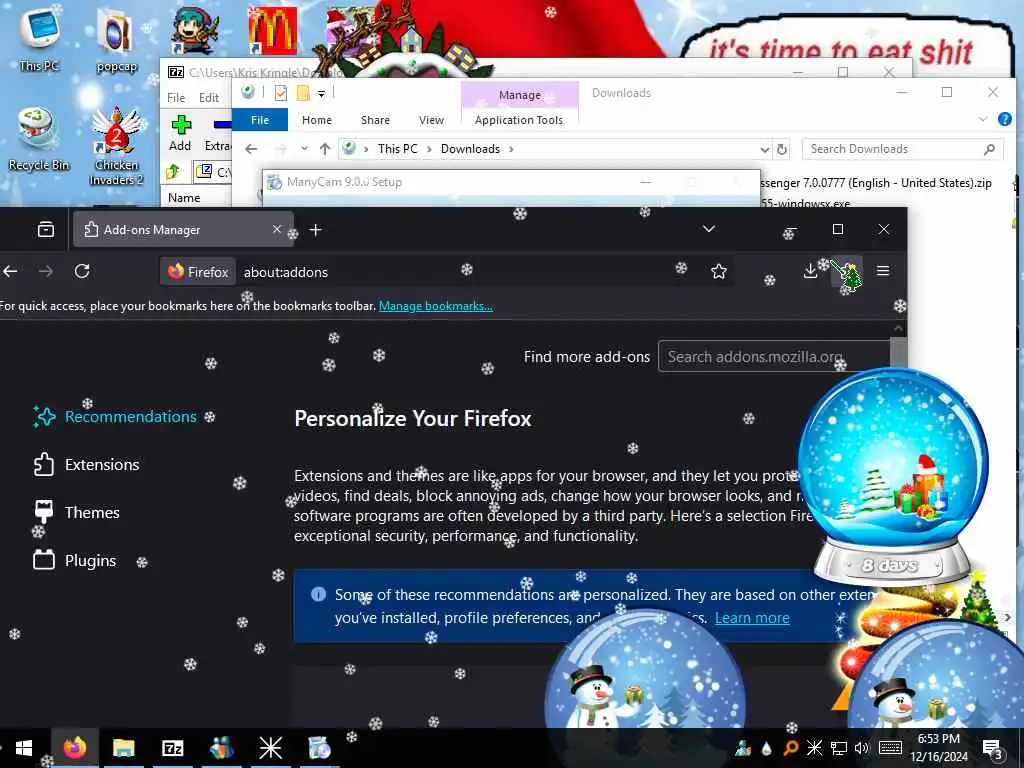Screen dimensions: 1024x768
Task: Open the File menu in 7-Zip
Action: click(176, 98)
